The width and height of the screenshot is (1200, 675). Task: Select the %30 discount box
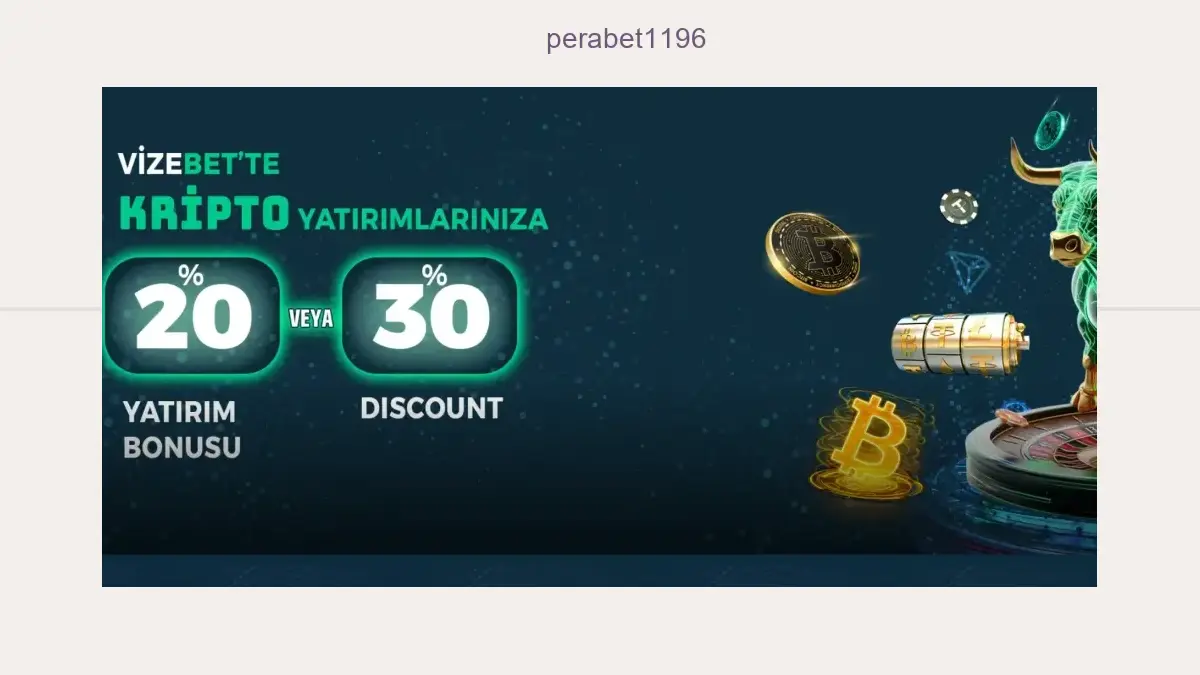click(x=430, y=316)
